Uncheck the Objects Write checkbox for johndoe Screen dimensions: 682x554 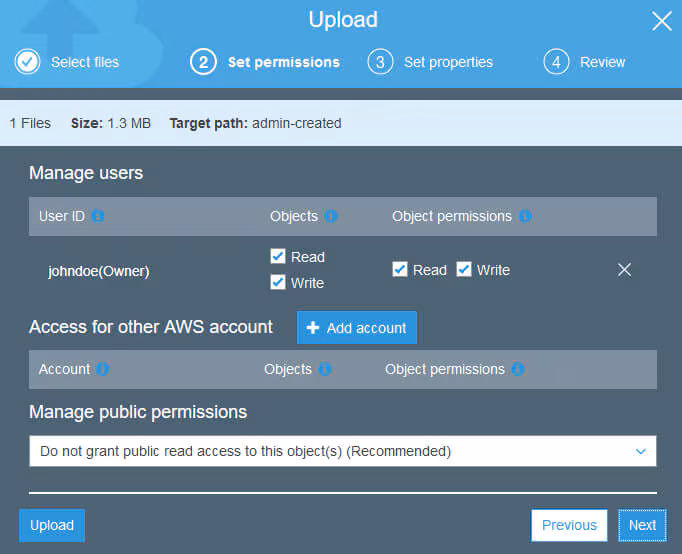(278, 283)
